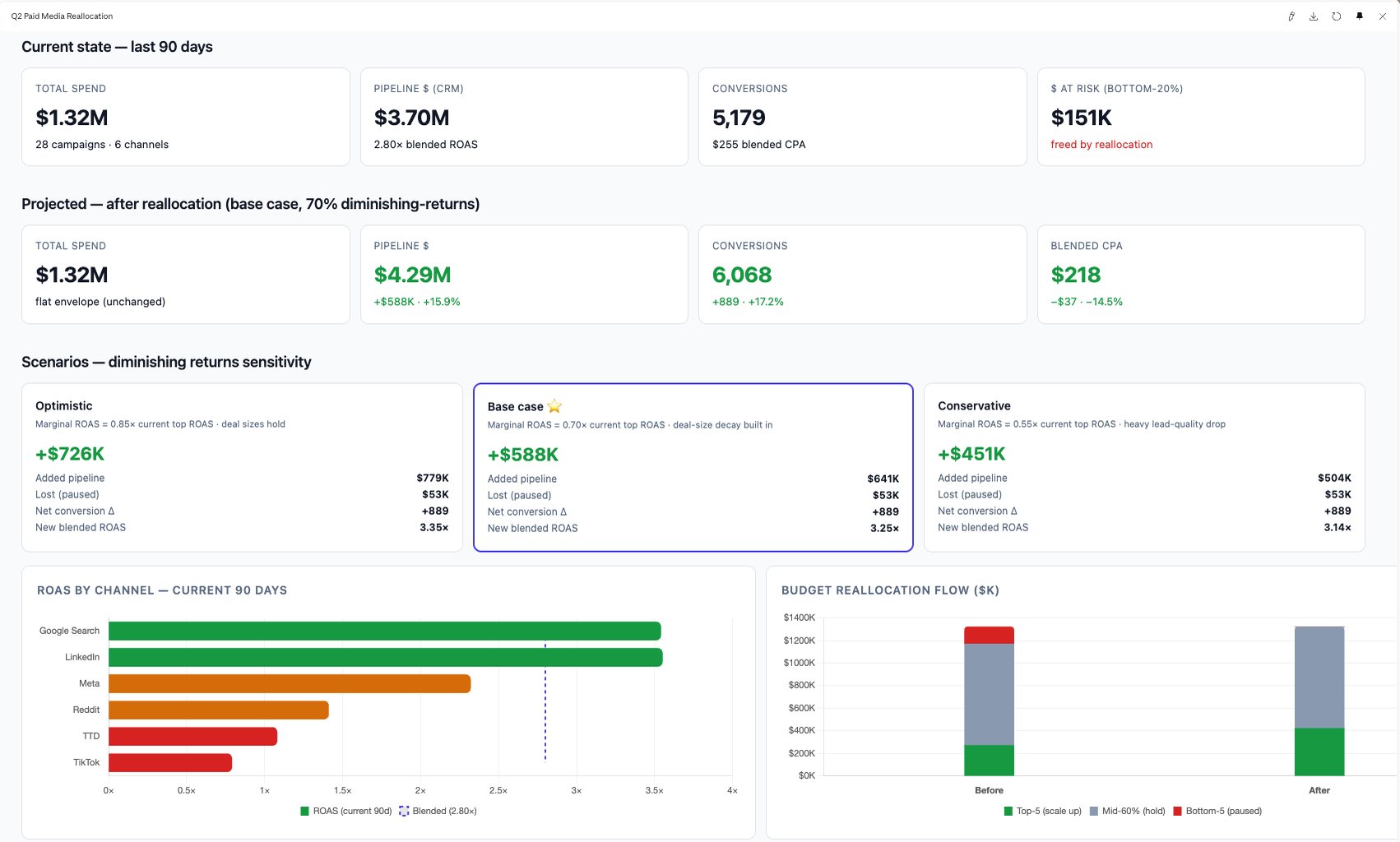This screenshot has height=842, width=1400.
Task: Click the projected Pipeline $ $4.29M card
Action: (x=524, y=275)
